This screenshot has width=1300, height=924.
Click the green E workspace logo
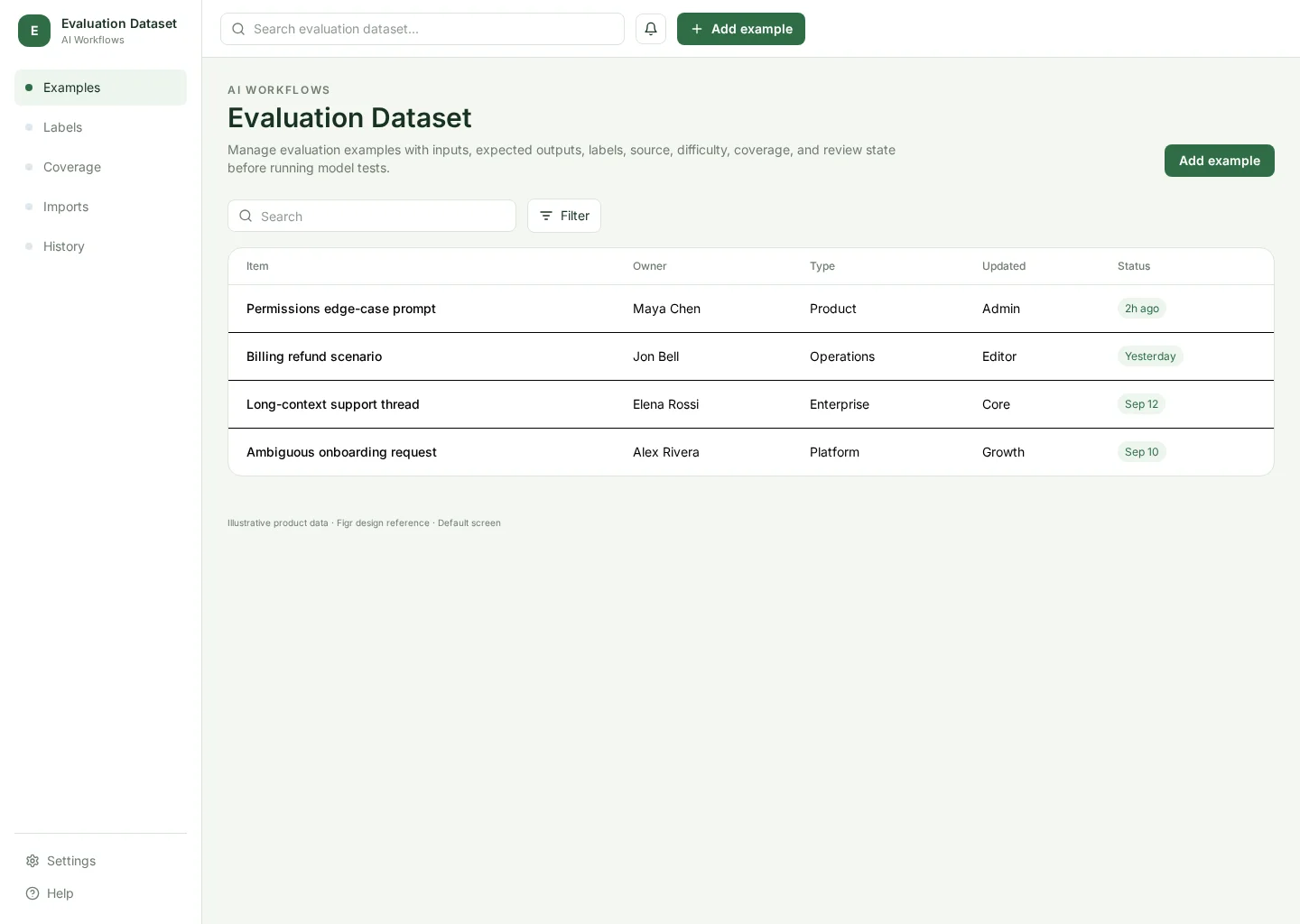pyautogui.click(x=34, y=31)
